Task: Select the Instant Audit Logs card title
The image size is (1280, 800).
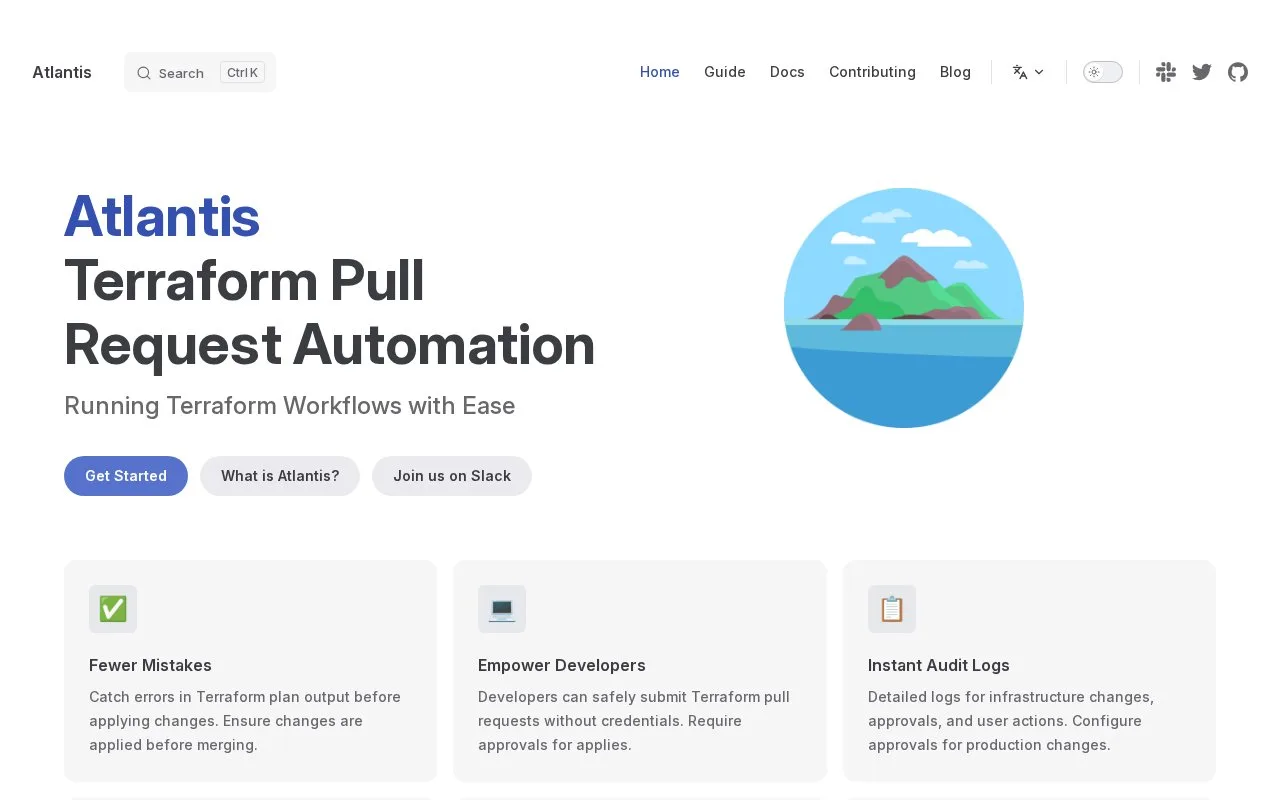Action: tap(939, 665)
